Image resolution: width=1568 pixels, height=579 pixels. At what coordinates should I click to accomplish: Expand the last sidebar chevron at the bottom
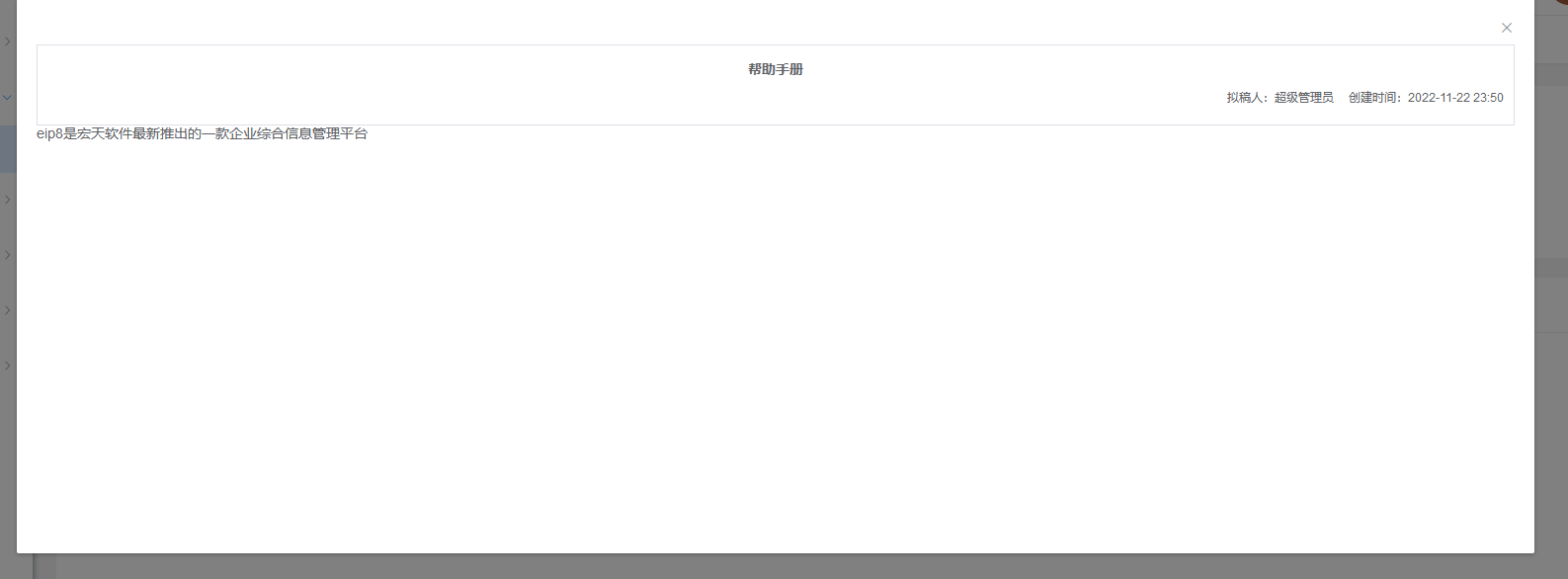point(7,366)
